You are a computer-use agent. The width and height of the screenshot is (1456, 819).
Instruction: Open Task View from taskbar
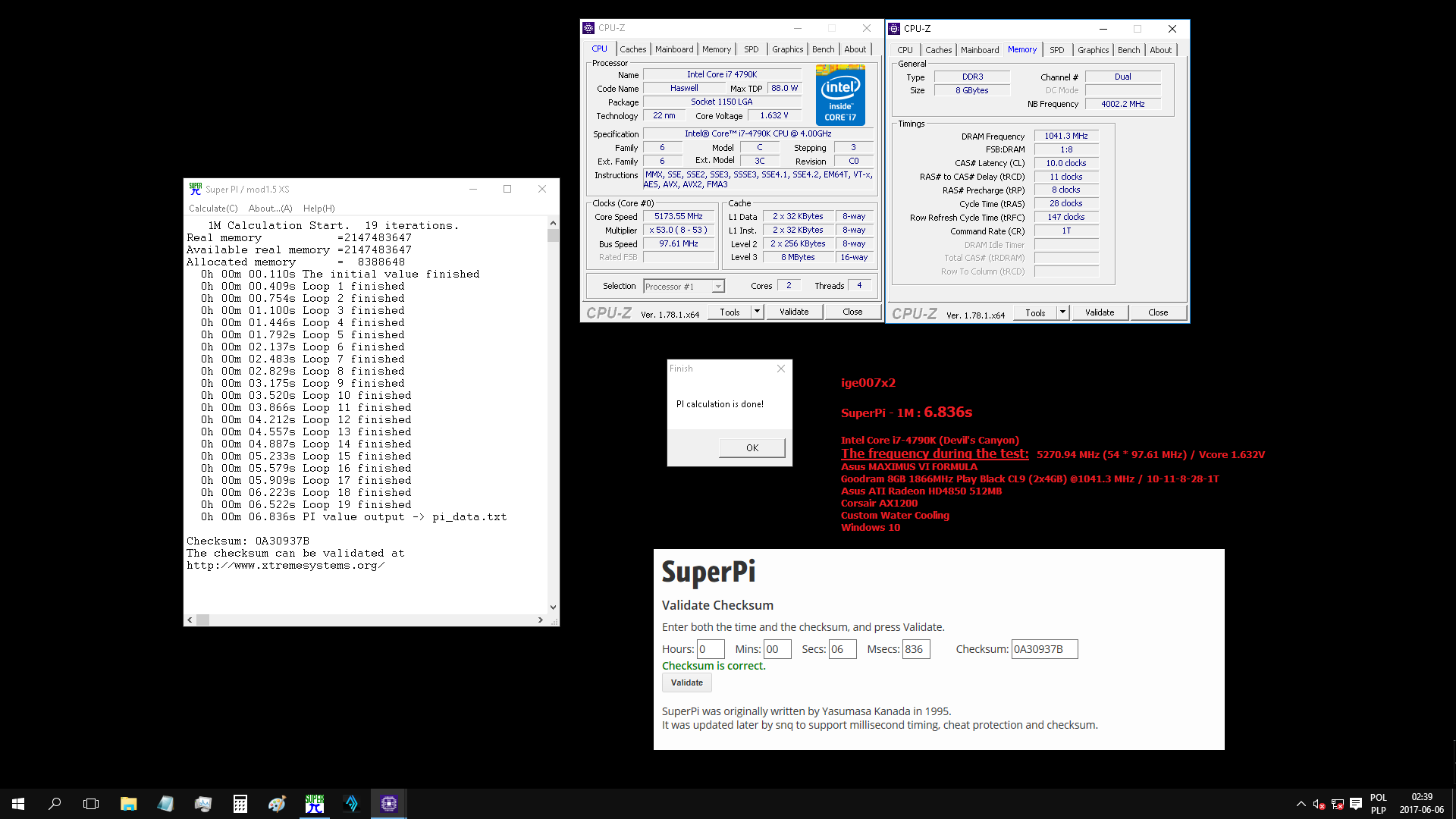(x=91, y=804)
